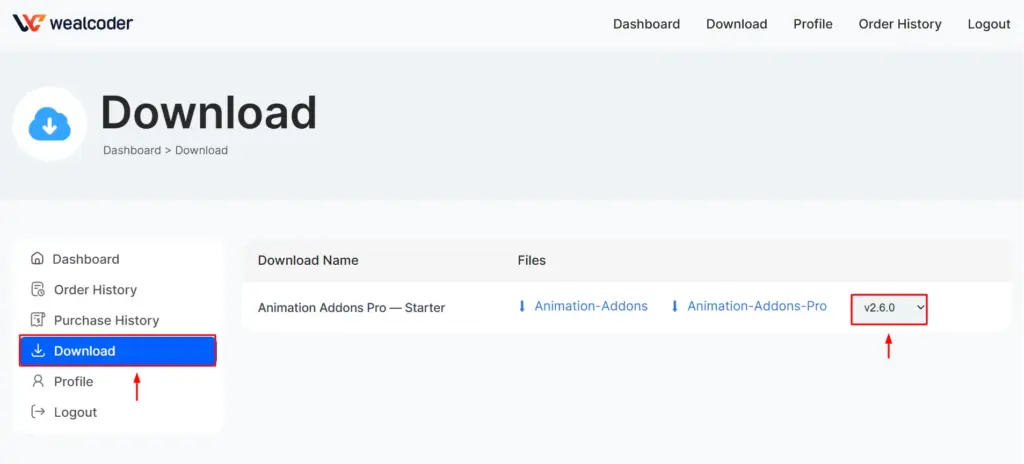
Task: Click Dashboard in the breadcrumb trail
Action: [x=132, y=150]
